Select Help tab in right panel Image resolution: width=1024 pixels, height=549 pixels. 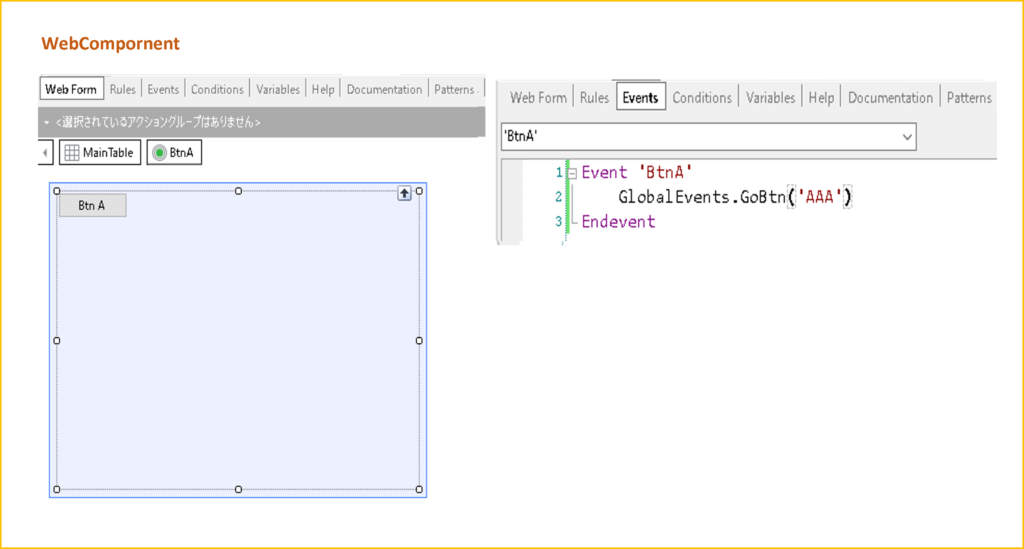tap(821, 97)
